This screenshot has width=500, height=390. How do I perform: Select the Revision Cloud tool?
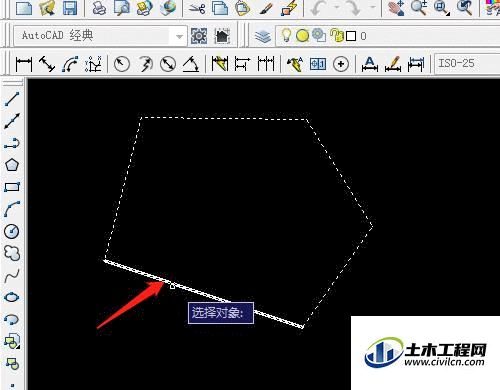point(12,253)
